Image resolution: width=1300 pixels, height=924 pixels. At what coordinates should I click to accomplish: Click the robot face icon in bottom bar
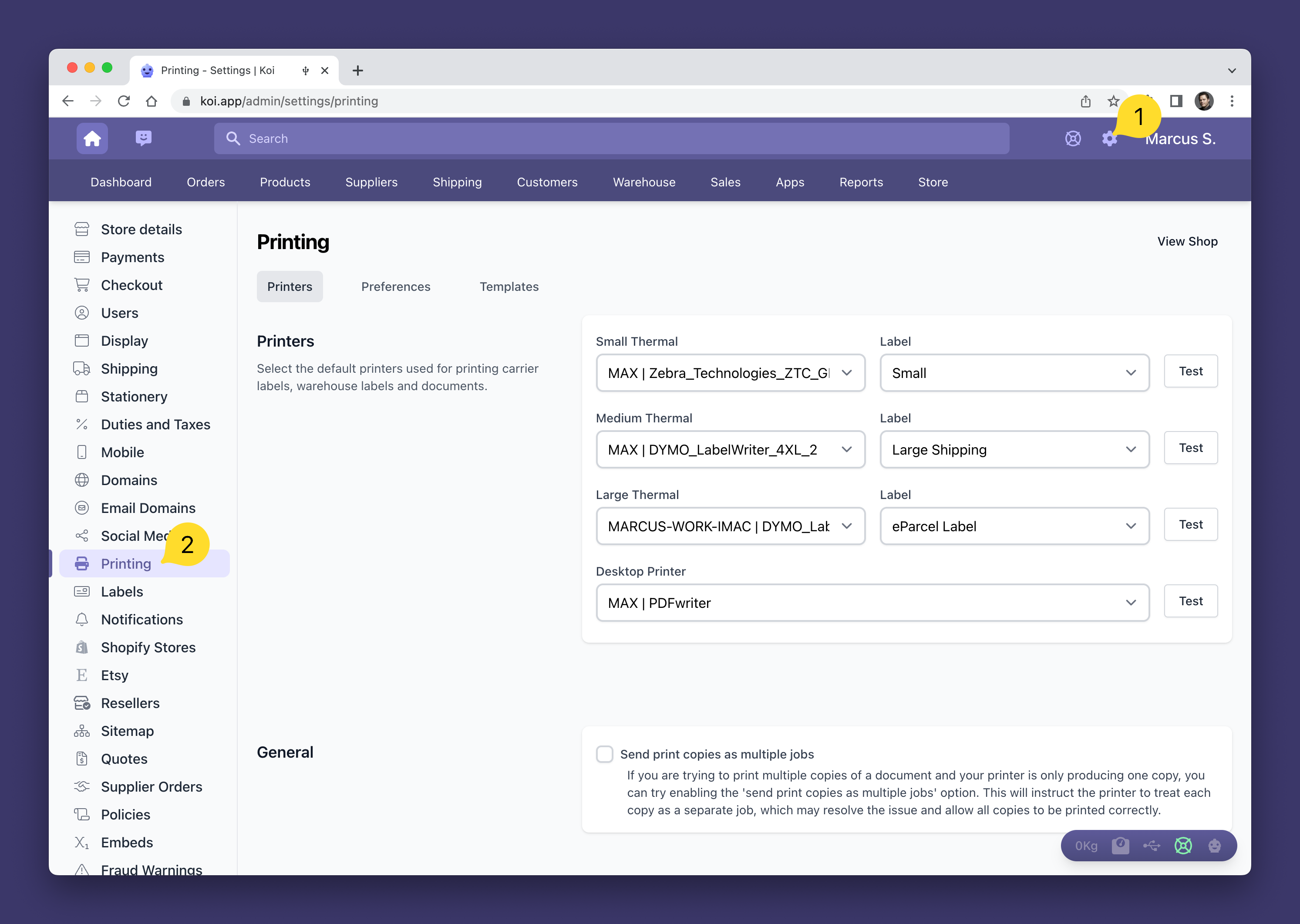click(1214, 846)
